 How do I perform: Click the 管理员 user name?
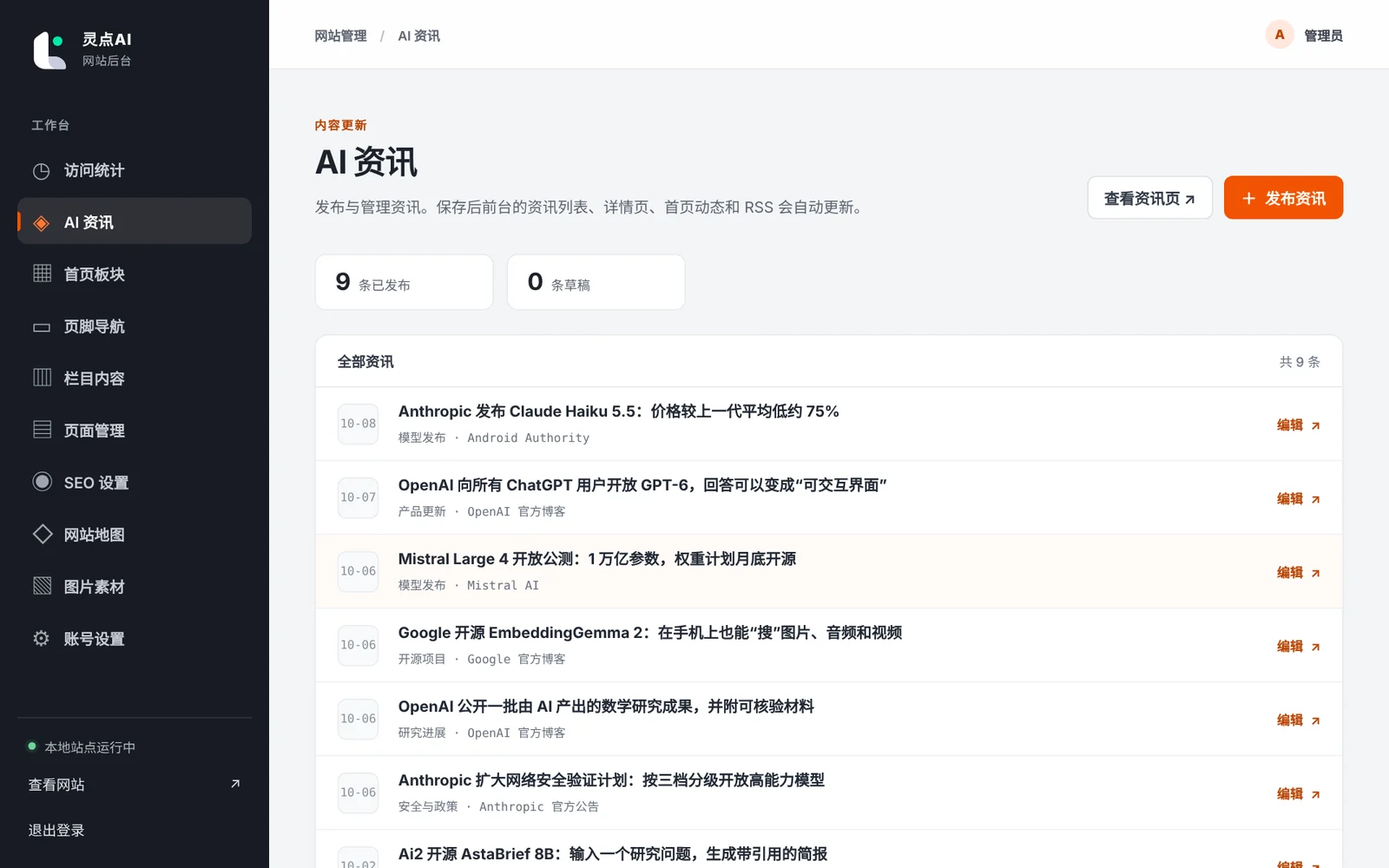click(1323, 36)
